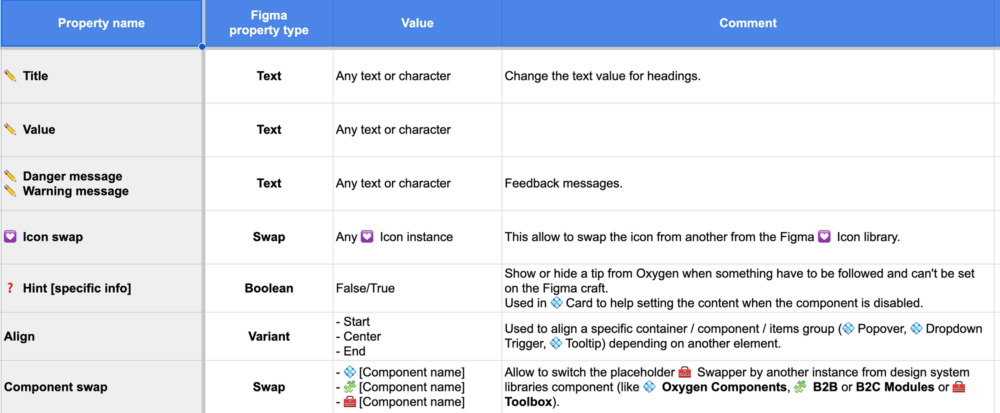Click the red question mark beside Hint

[10, 288]
